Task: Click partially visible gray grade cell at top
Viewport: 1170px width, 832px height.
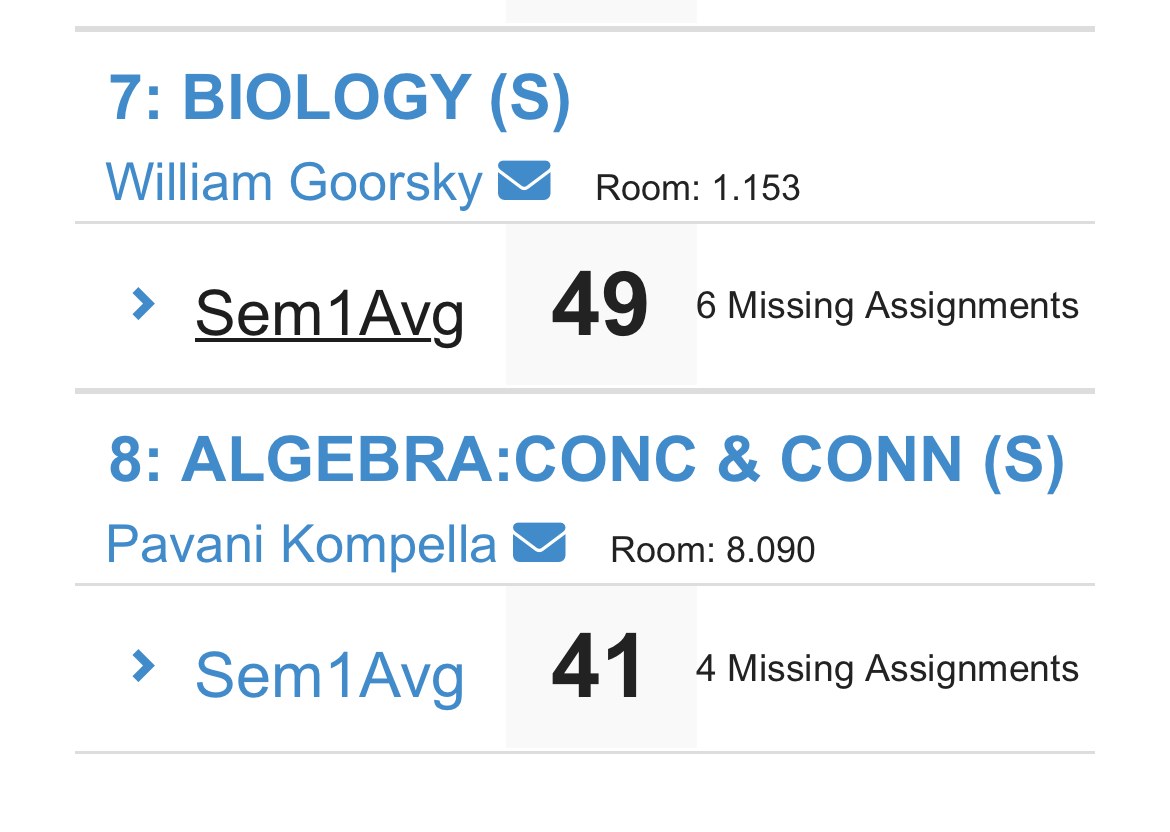Action: click(601, 10)
